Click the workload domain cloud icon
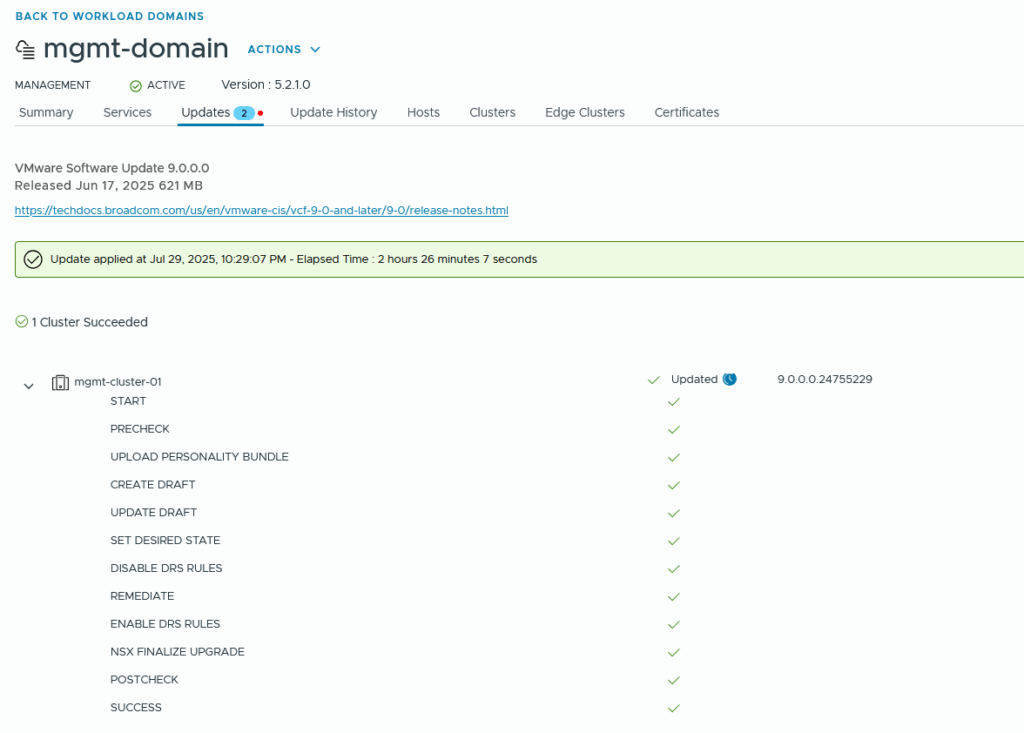The width and height of the screenshot is (1024, 733). tap(26, 49)
